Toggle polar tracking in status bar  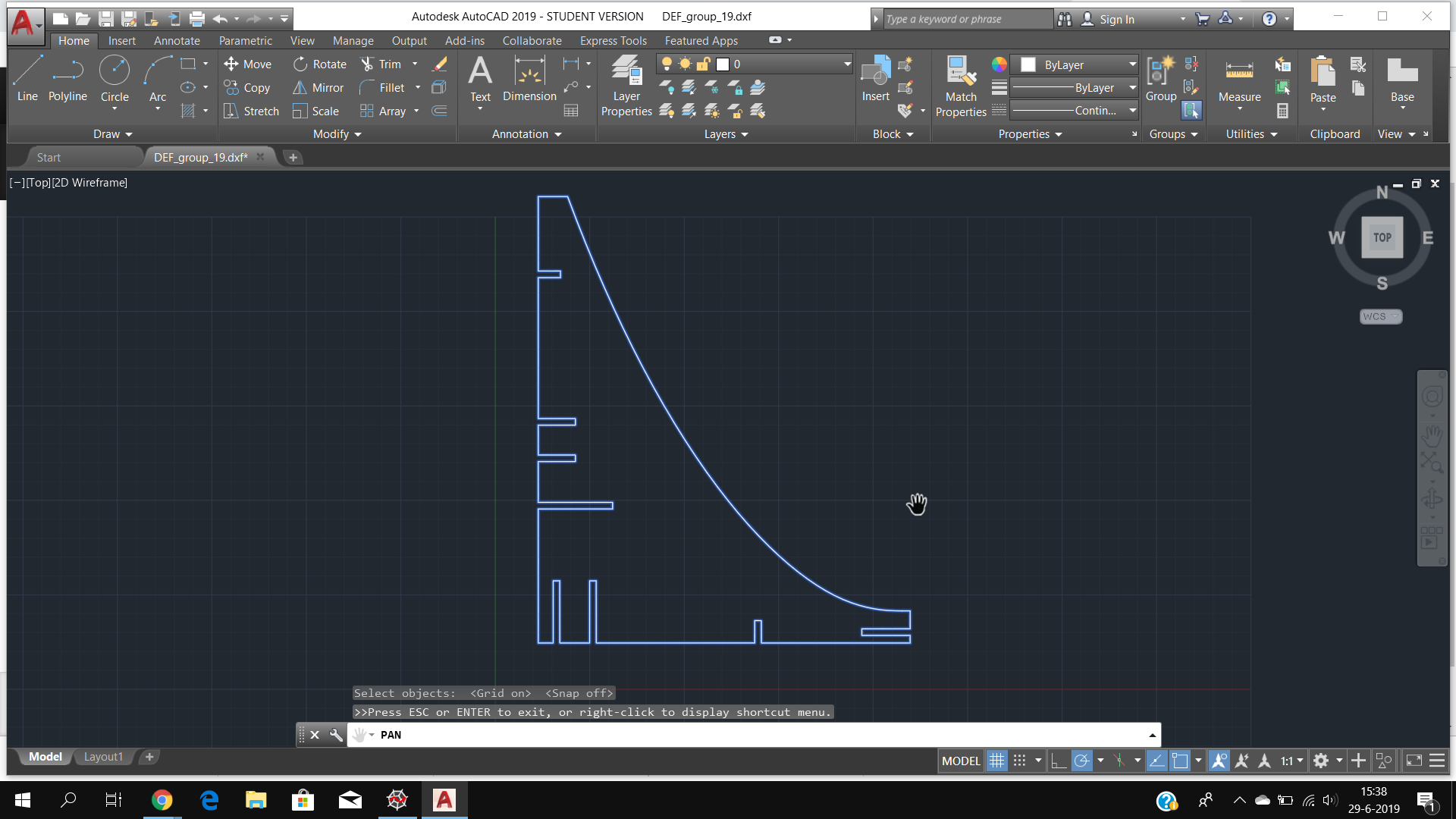point(1082,761)
